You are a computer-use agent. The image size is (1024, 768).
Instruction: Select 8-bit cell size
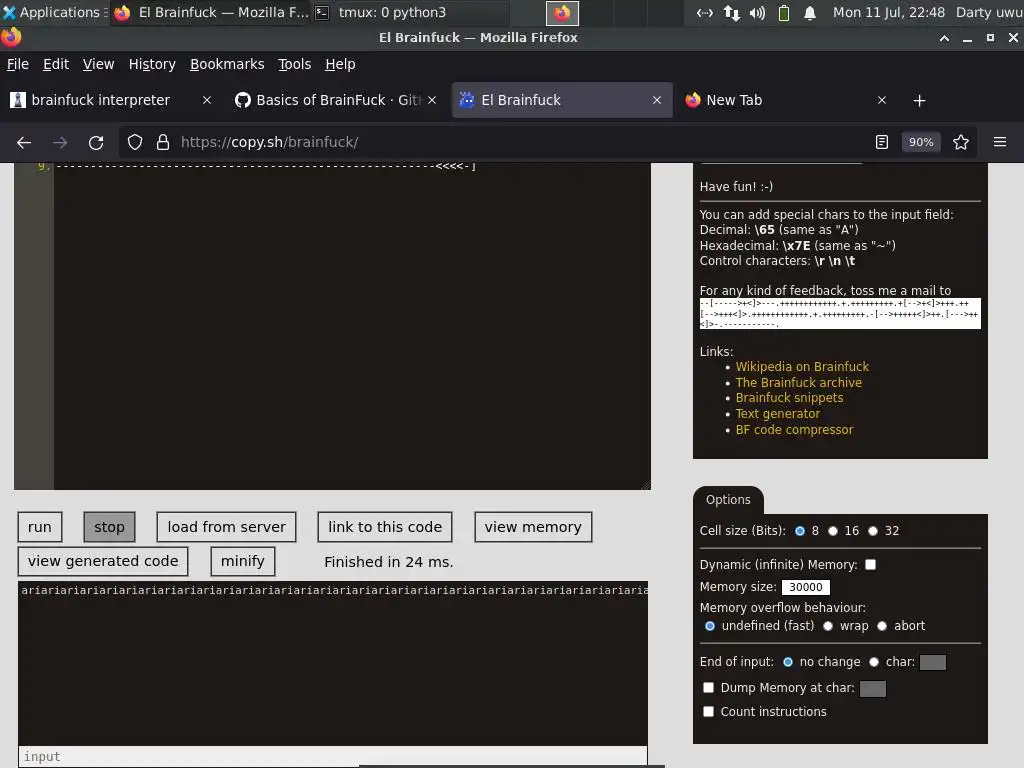click(x=800, y=531)
